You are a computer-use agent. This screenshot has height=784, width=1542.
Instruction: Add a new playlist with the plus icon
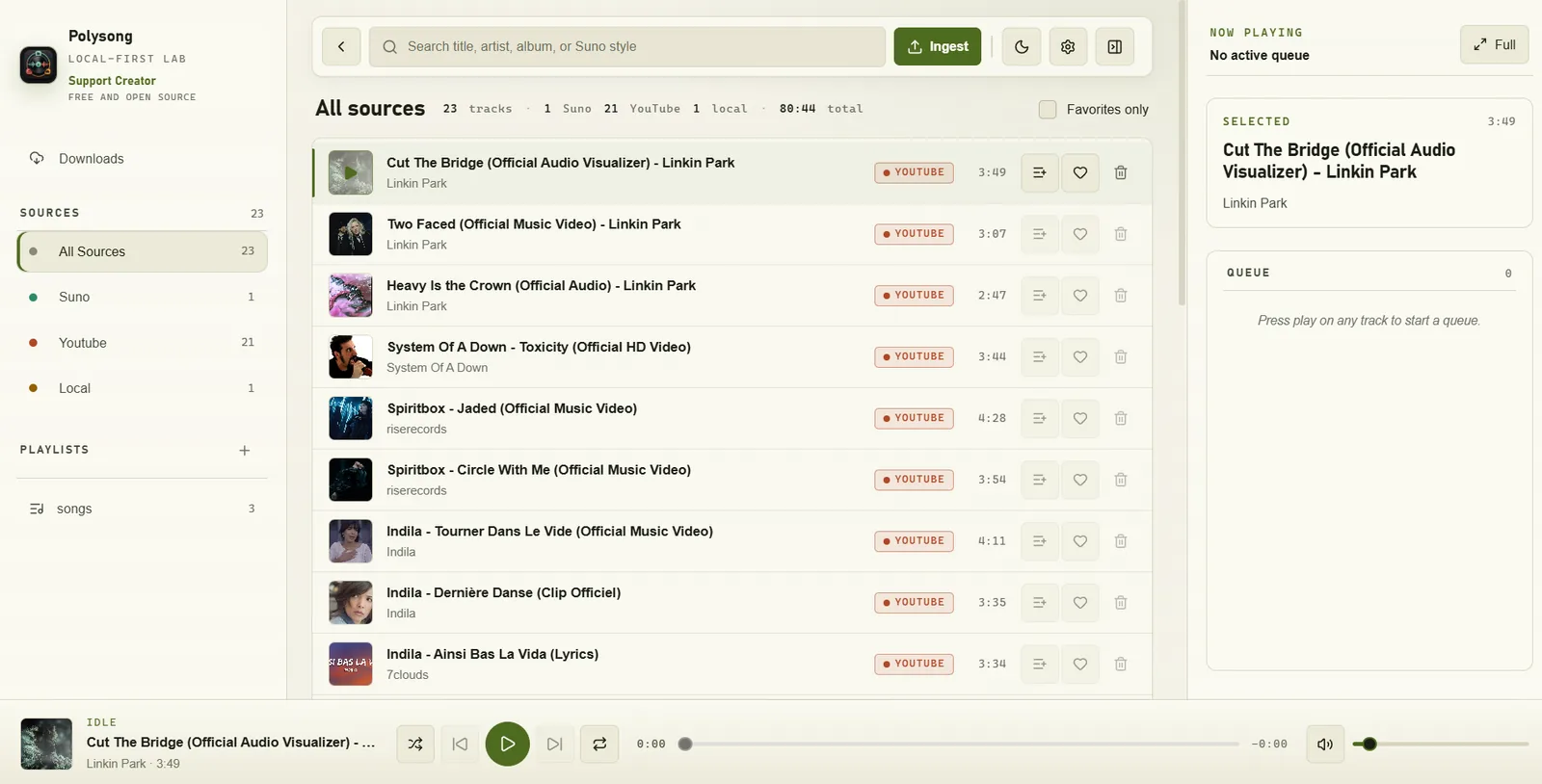(245, 450)
